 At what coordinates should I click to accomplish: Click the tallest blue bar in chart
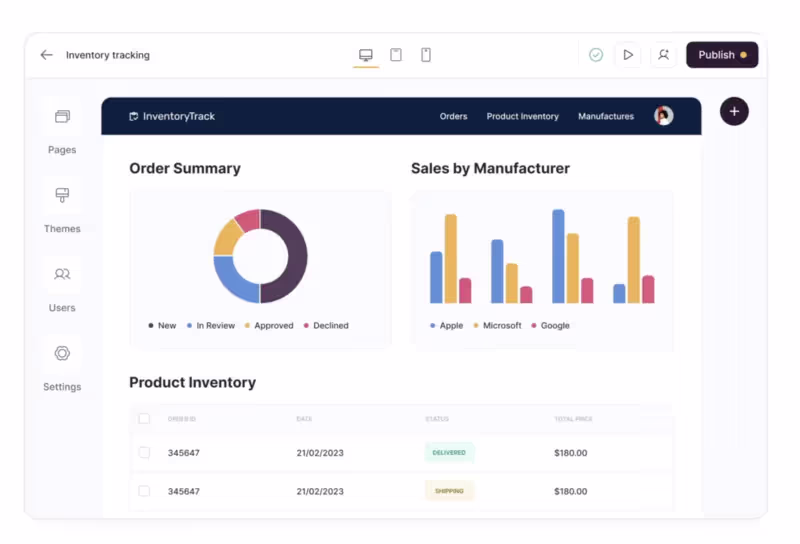[x=558, y=256]
